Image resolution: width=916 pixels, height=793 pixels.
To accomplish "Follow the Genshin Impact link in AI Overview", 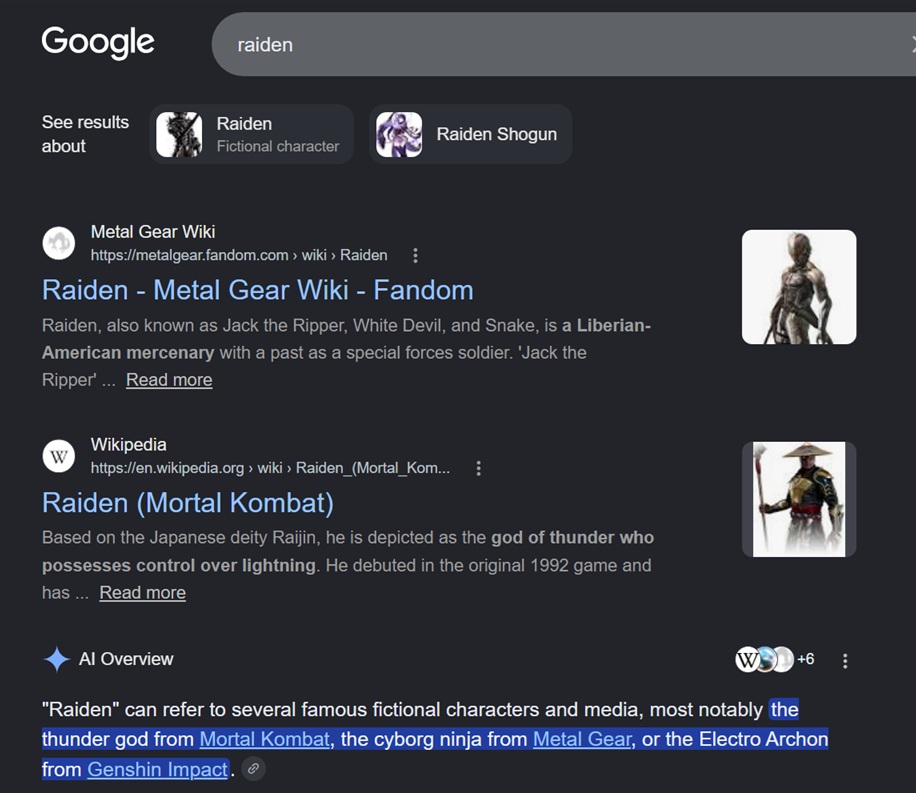I will tap(157, 770).
